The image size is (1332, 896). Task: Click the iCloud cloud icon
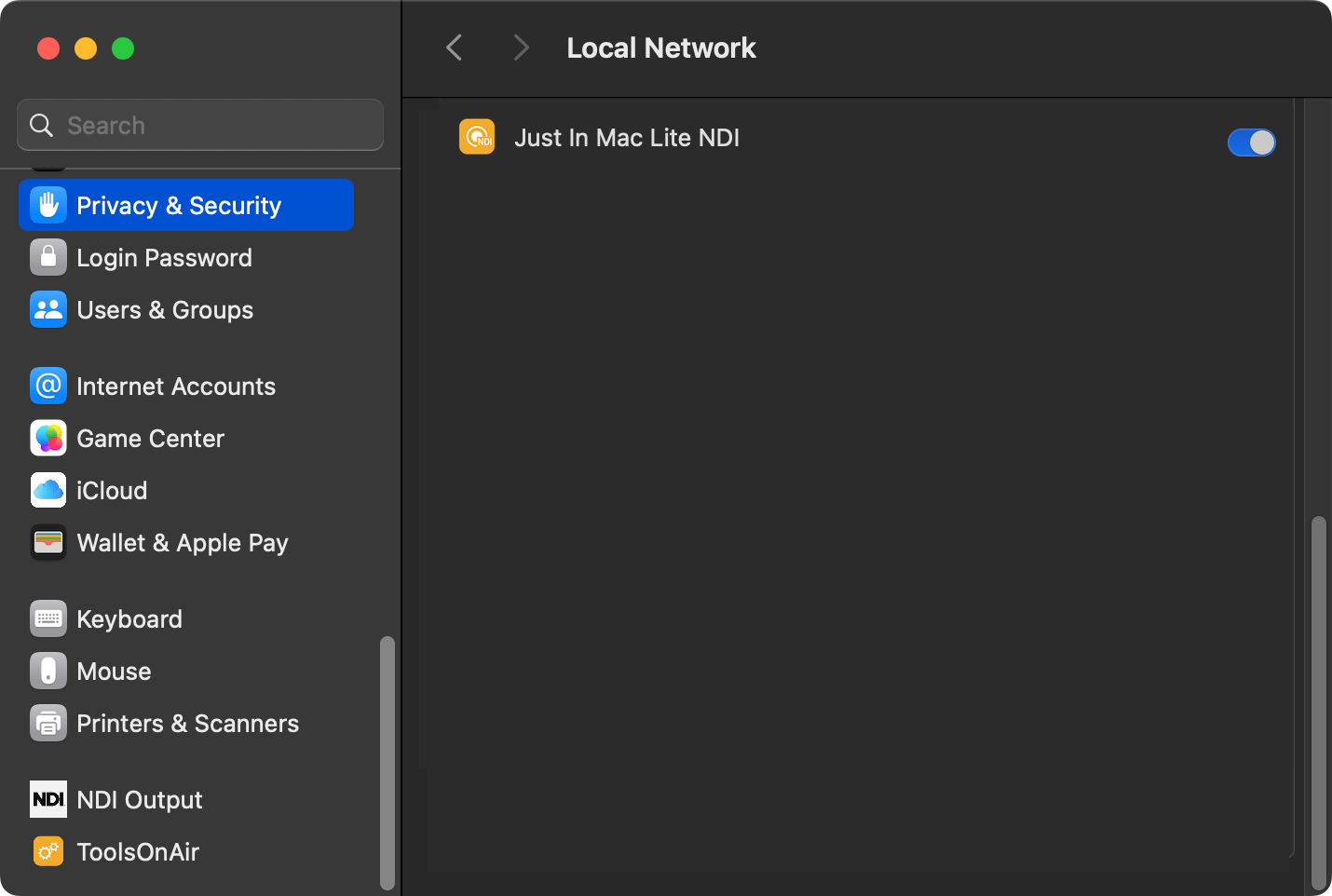point(48,490)
